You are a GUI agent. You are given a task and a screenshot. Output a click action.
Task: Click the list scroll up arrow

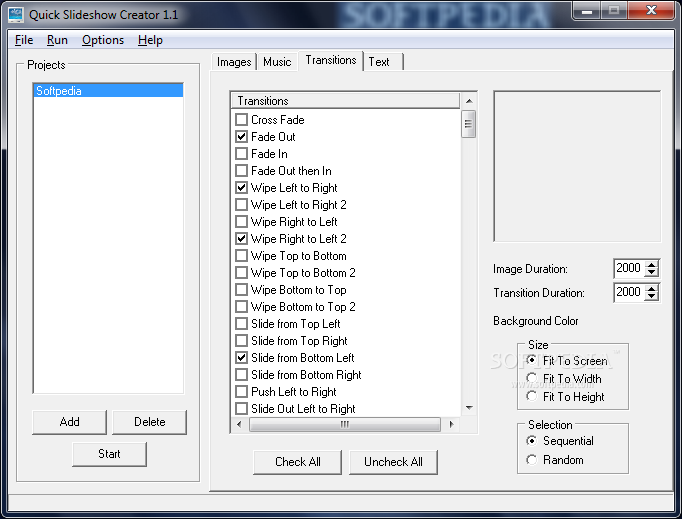click(469, 101)
